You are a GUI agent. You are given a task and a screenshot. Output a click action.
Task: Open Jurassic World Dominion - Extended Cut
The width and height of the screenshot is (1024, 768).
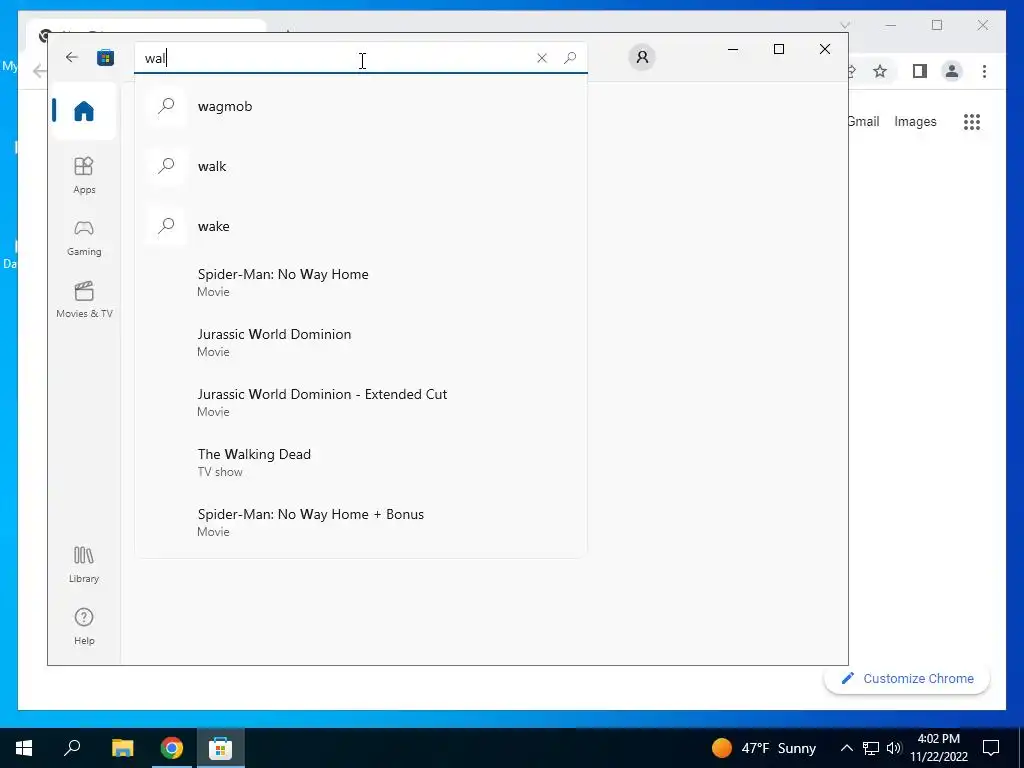point(360,402)
